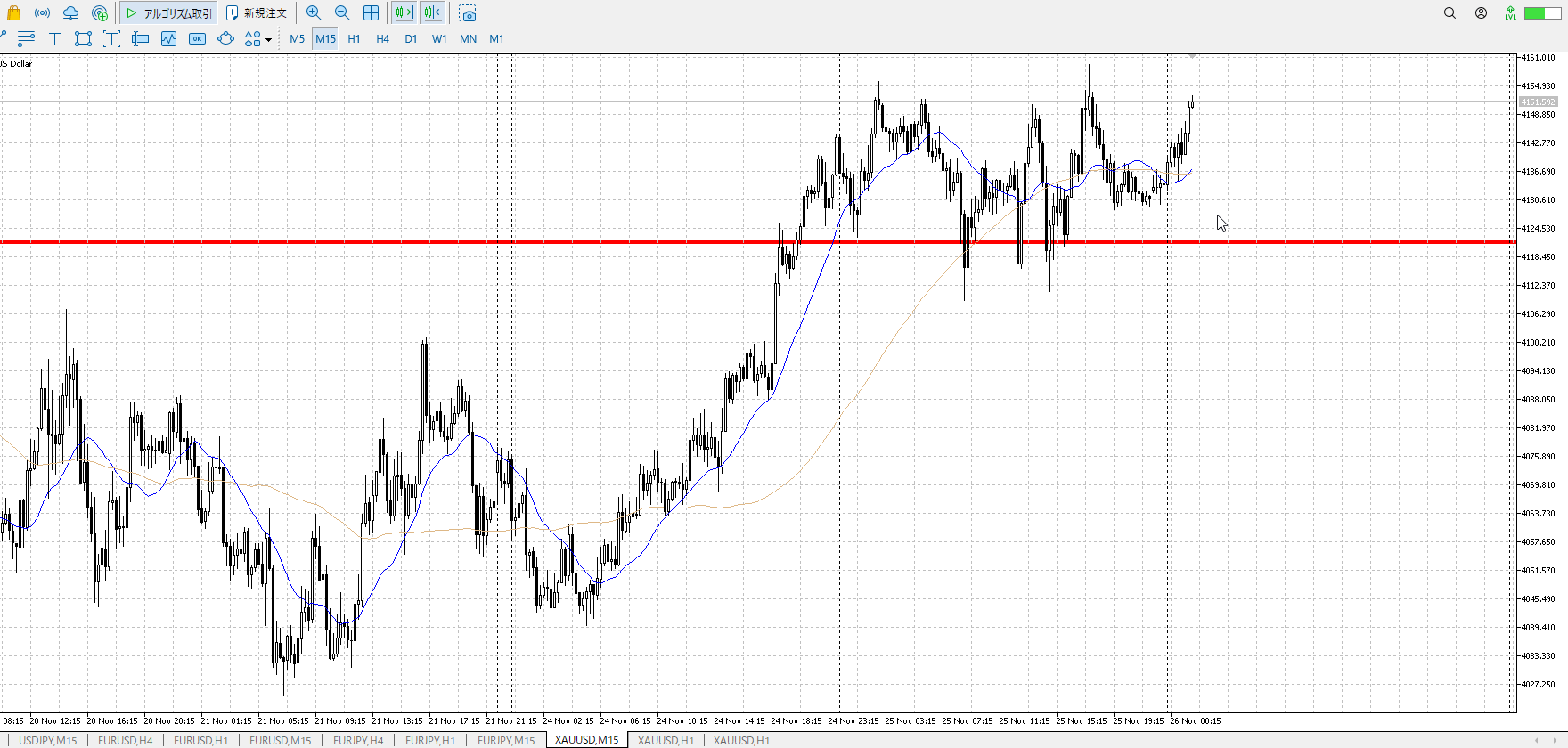Select the D1 timeframe button
This screenshot has width=1568, height=748.
click(x=411, y=39)
